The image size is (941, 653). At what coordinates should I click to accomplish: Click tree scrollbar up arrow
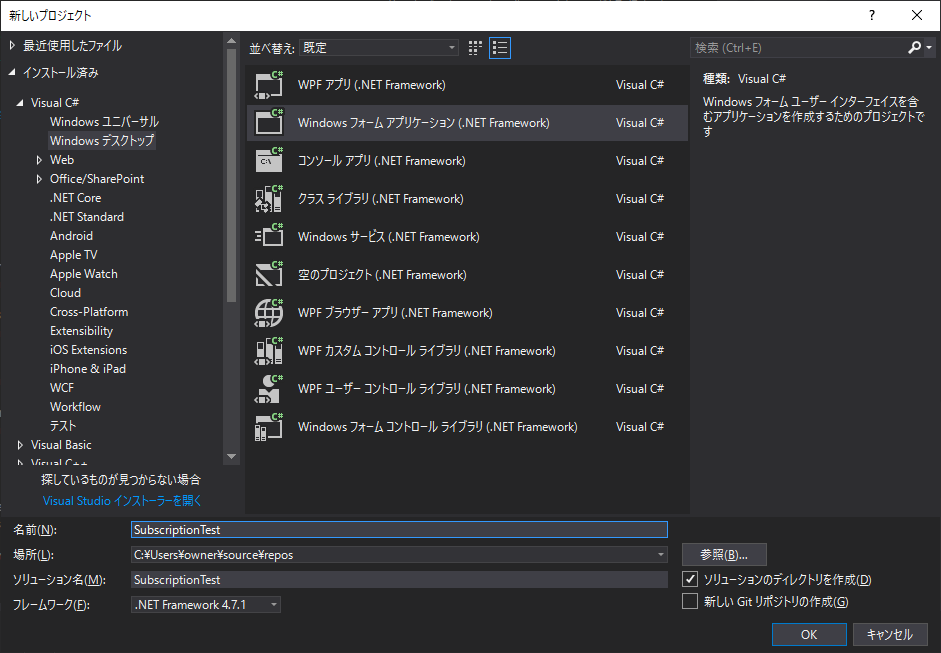(x=231, y=41)
